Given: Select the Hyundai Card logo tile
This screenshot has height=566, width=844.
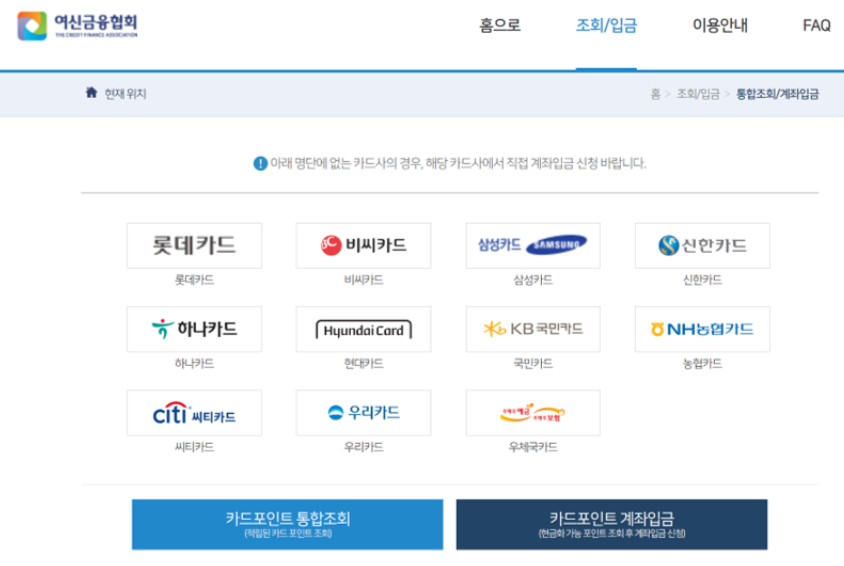Looking at the screenshot, I should [363, 329].
